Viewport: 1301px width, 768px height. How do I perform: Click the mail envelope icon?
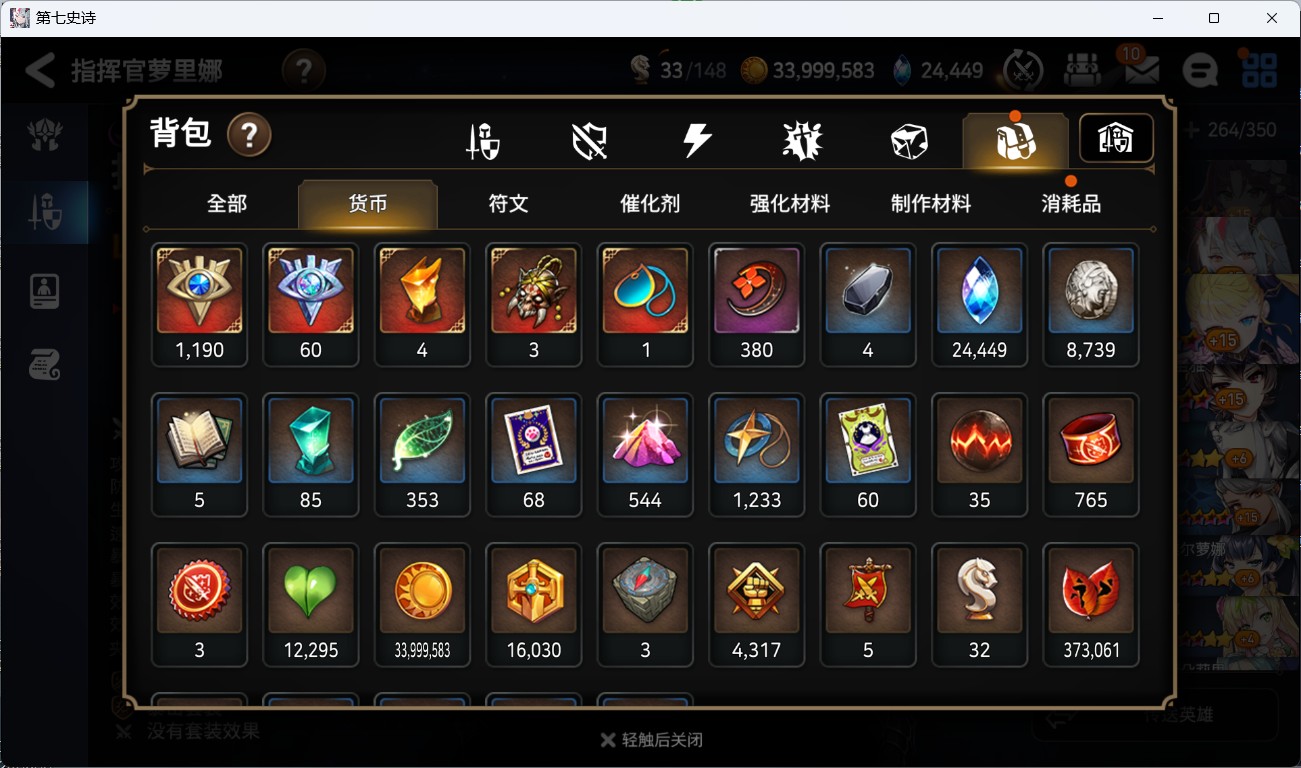pos(1140,70)
